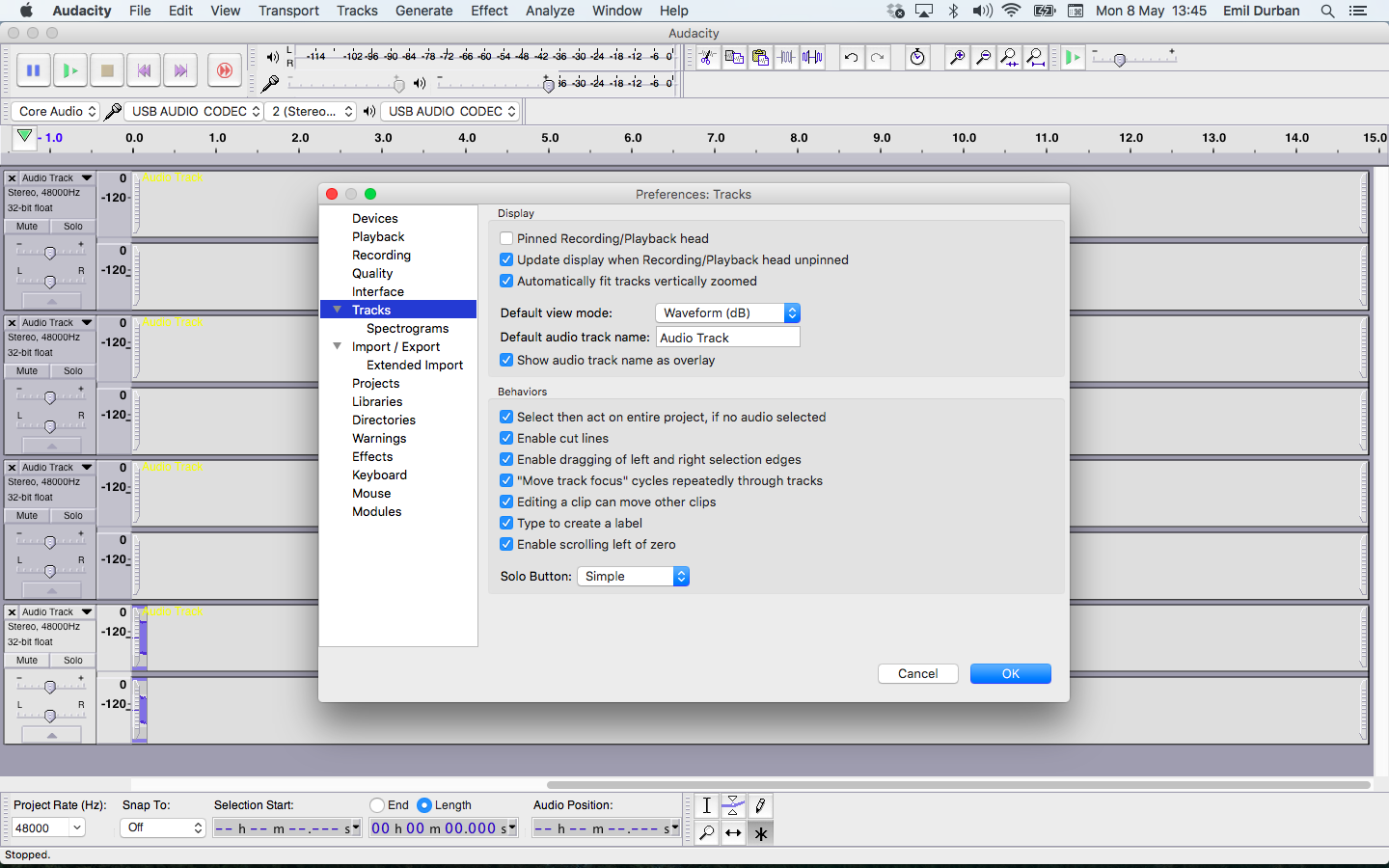Uncheck Type to create a label
The image size is (1389, 868).
(506, 523)
